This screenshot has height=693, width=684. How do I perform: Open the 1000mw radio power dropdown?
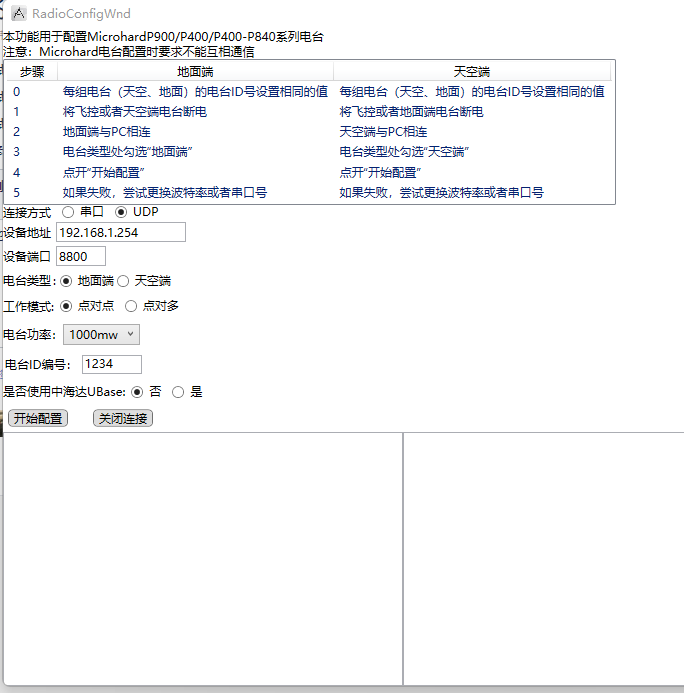[101, 335]
